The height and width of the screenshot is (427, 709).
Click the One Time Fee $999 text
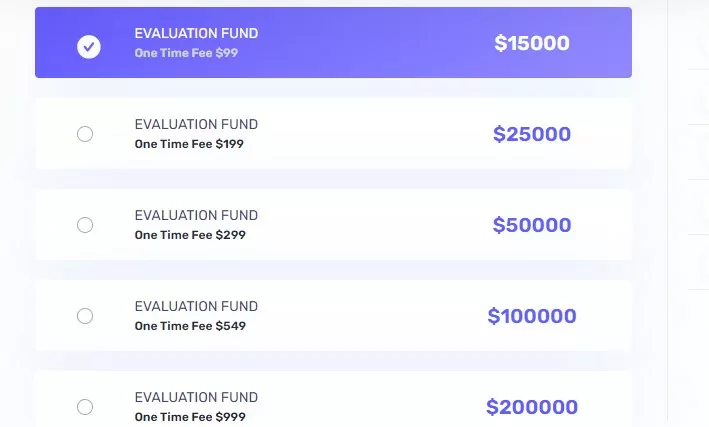[x=190, y=417]
